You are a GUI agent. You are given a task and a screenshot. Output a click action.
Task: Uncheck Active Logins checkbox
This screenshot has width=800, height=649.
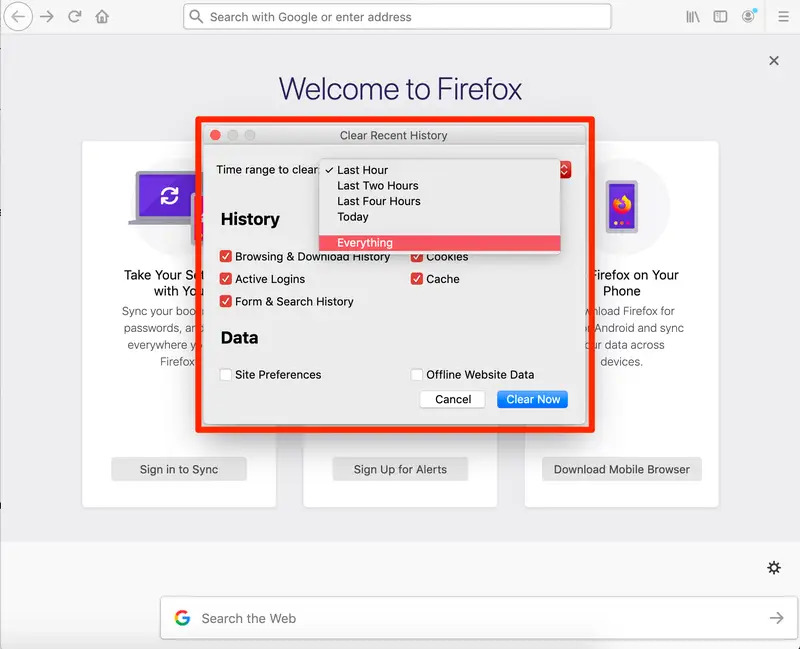(x=226, y=279)
